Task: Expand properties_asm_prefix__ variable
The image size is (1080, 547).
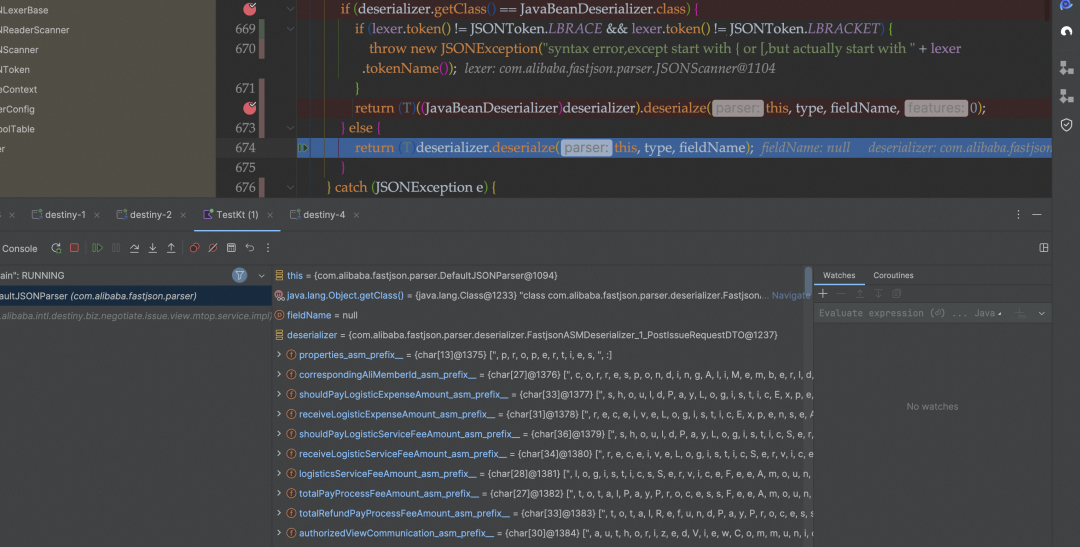Action: pos(279,355)
